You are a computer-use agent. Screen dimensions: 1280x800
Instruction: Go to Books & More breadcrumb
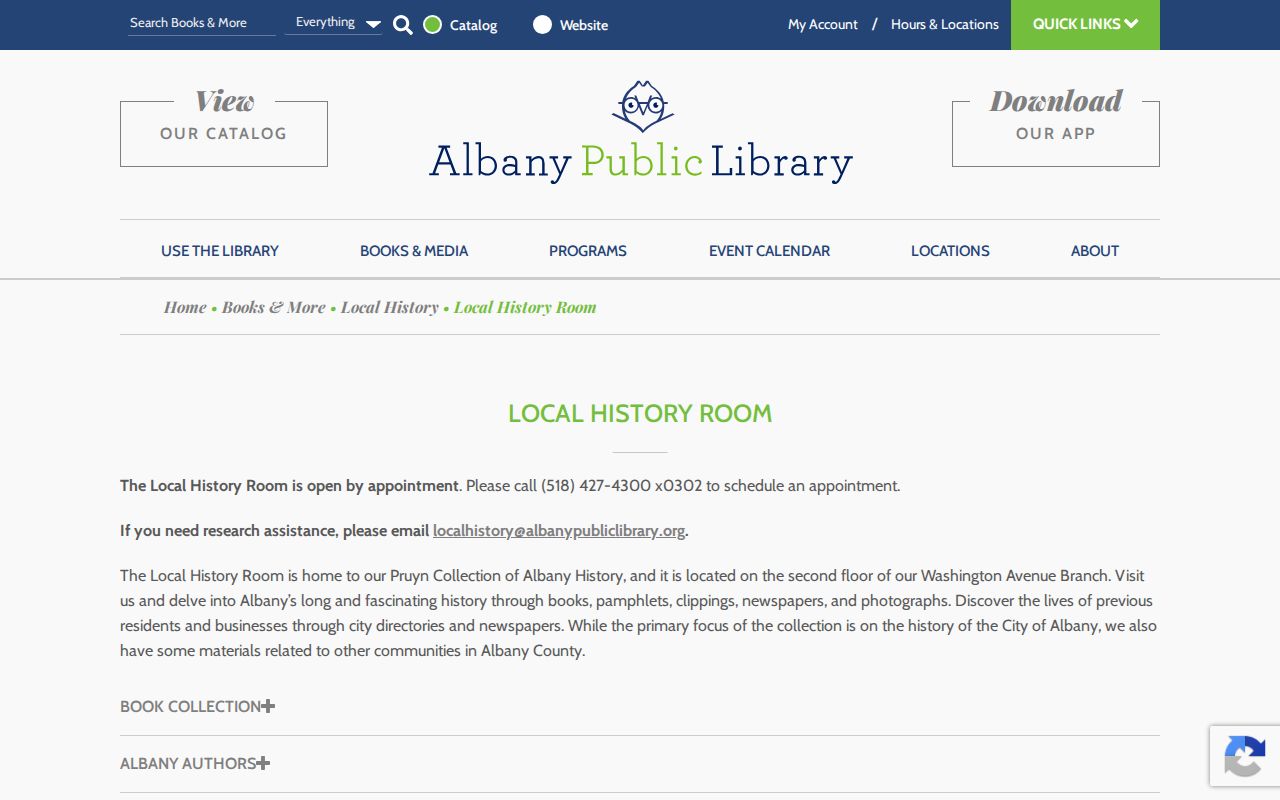(x=274, y=307)
